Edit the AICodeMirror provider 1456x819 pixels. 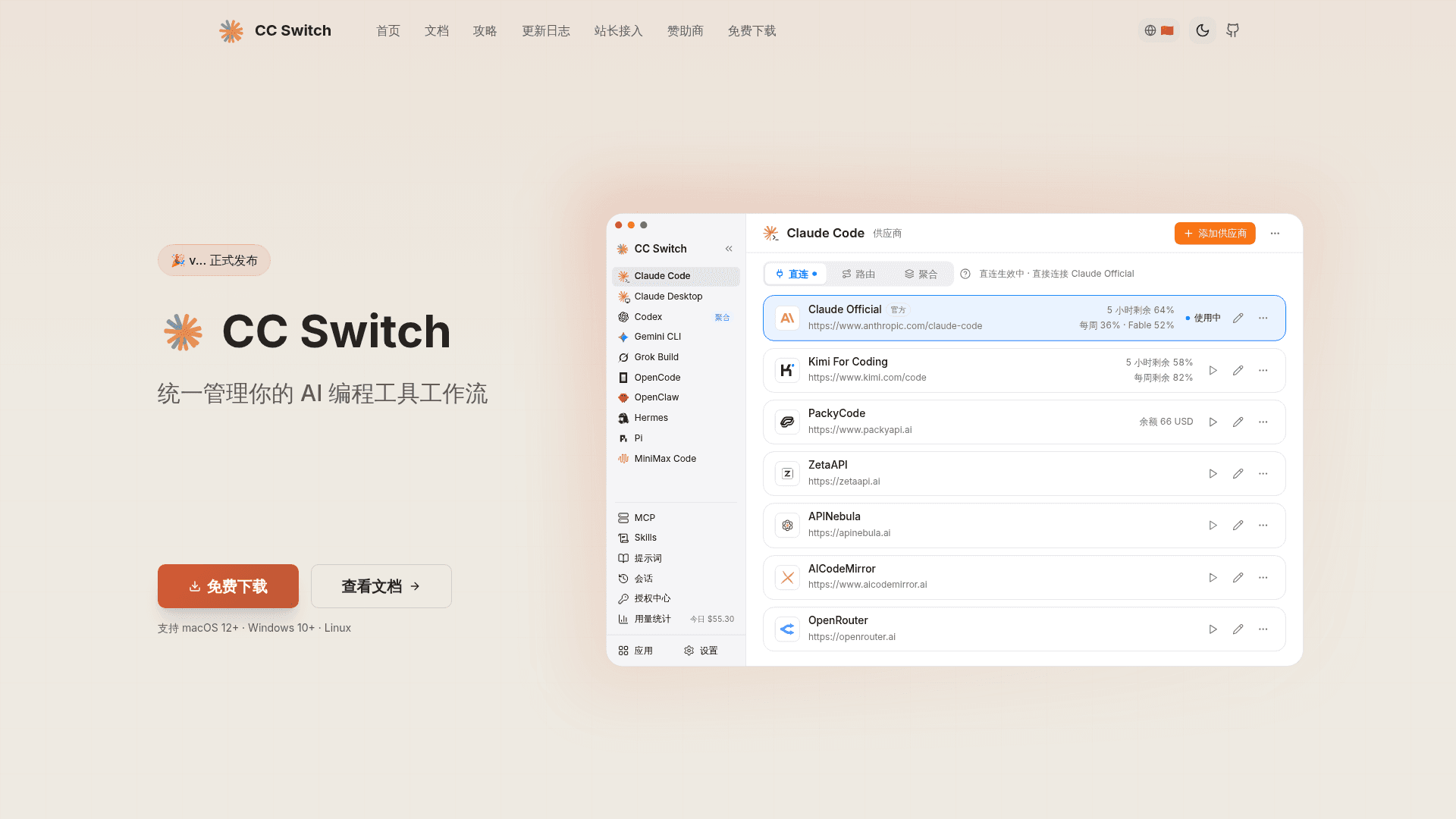[1238, 578]
